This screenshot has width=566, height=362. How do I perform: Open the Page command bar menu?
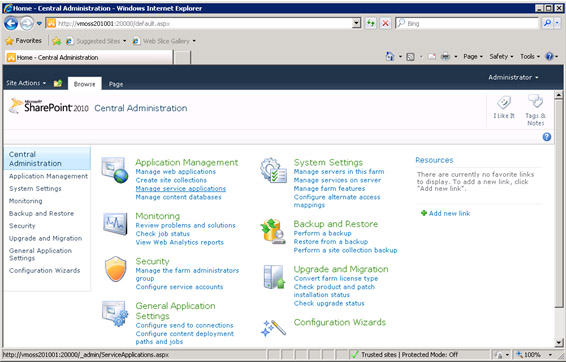(x=473, y=57)
